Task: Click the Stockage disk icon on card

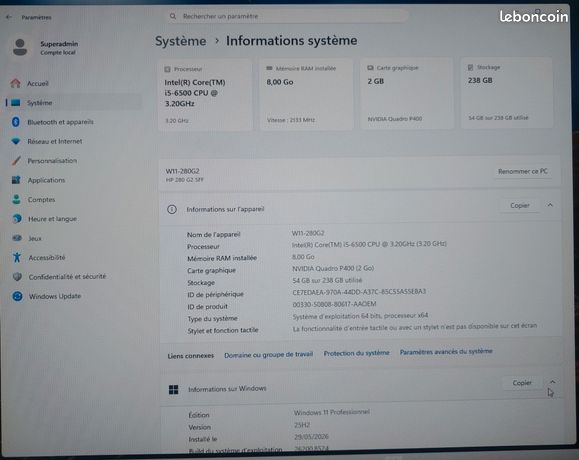Action: pos(470,67)
